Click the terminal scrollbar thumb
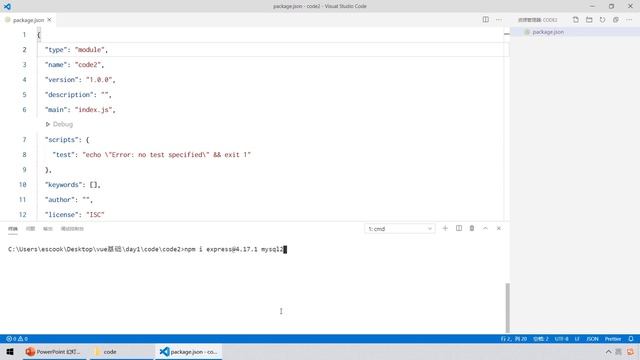The image size is (640, 360). [508, 308]
